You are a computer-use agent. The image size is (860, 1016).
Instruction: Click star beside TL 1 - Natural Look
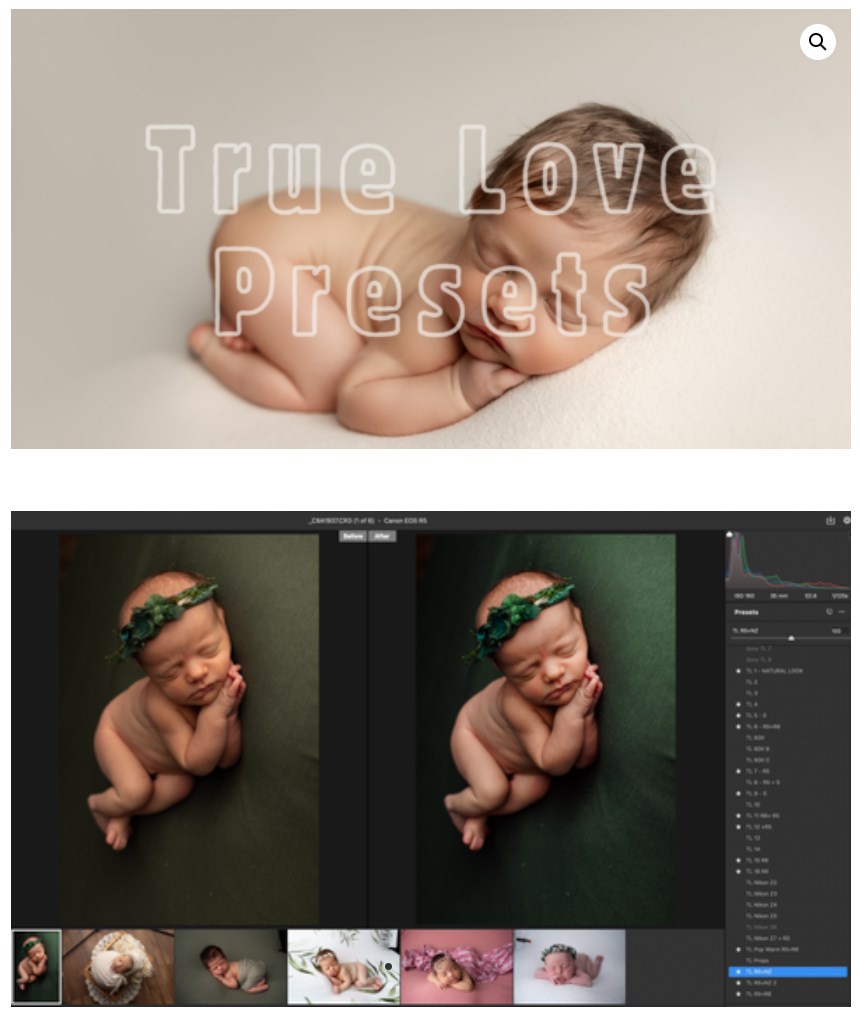coord(738,671)
